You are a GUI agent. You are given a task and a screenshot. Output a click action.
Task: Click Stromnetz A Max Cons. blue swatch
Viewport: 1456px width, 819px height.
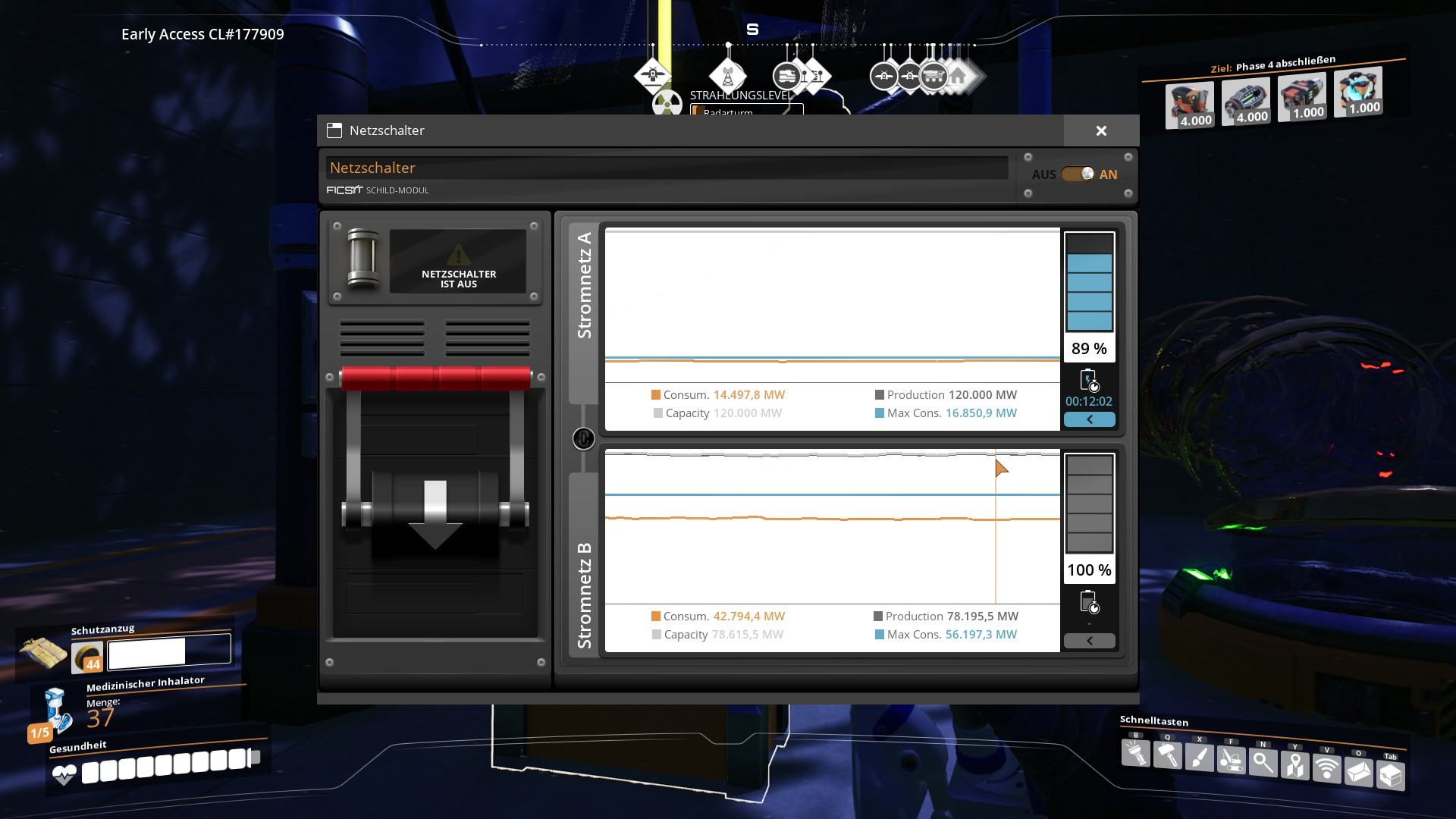880,413
